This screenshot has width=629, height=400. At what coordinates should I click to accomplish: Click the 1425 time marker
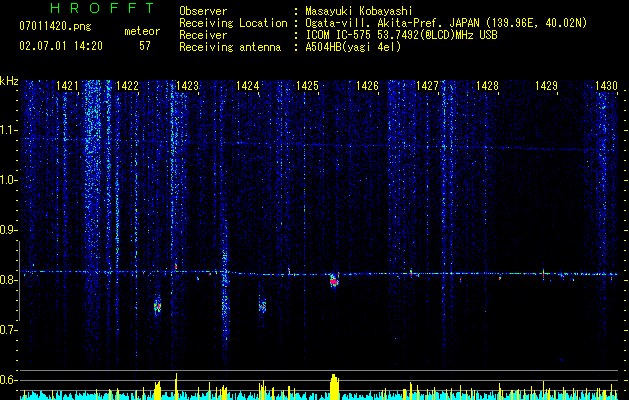[307, 86]
